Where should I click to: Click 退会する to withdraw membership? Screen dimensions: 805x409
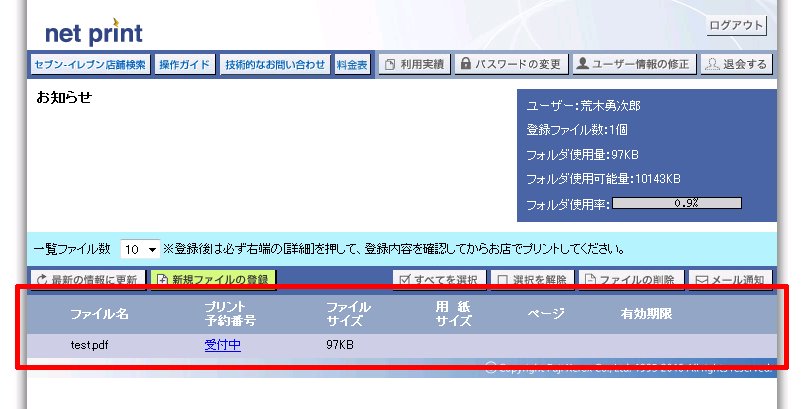(736, 64)
